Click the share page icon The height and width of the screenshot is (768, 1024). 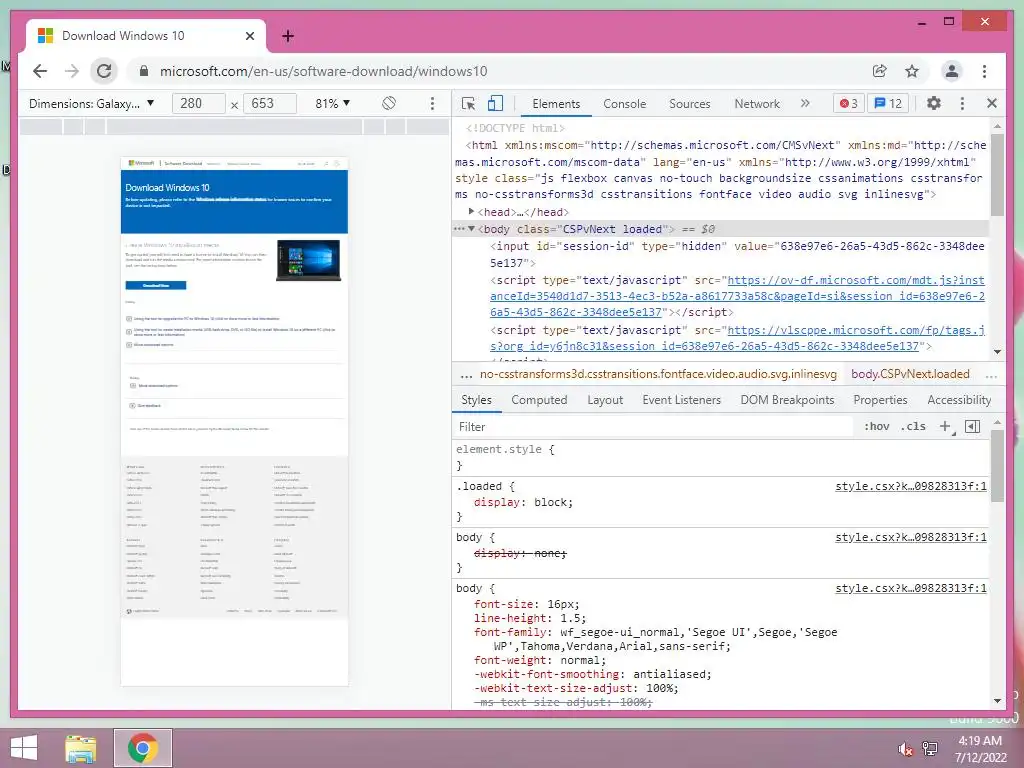tap(880, 71)
